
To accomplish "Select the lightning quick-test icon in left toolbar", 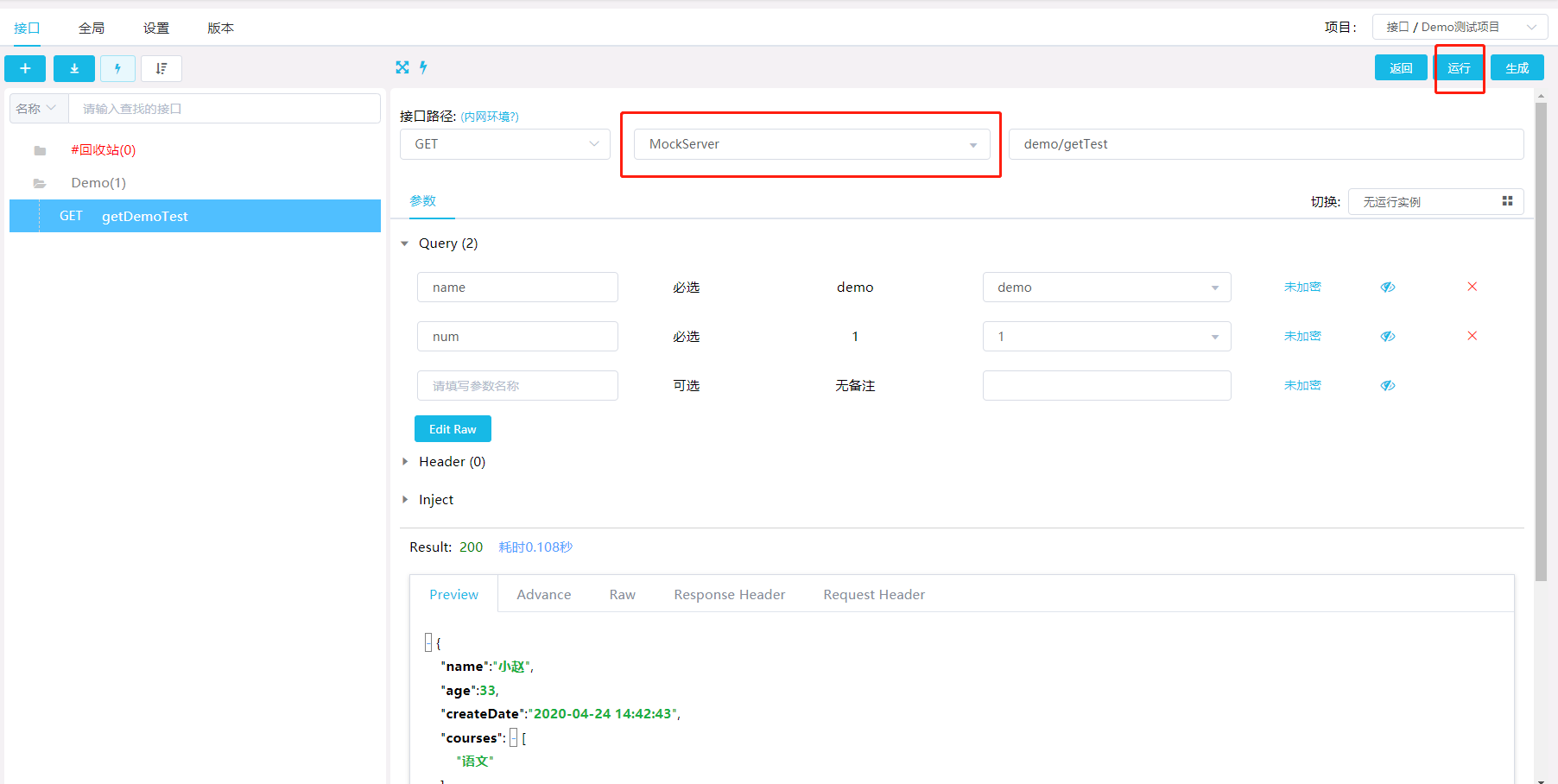I will [117, 68].
